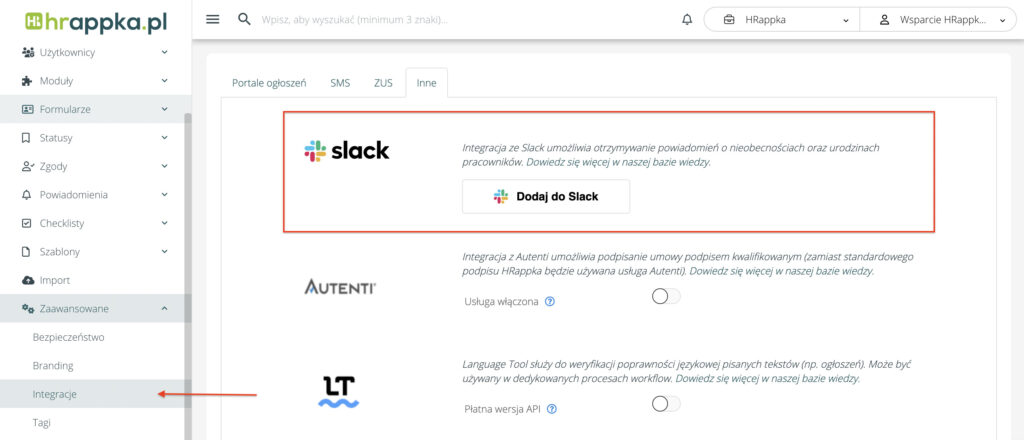Click the help icon beside Usługa włączona
The height and width of the screenshot is (440, 1024).
[550, 301]
